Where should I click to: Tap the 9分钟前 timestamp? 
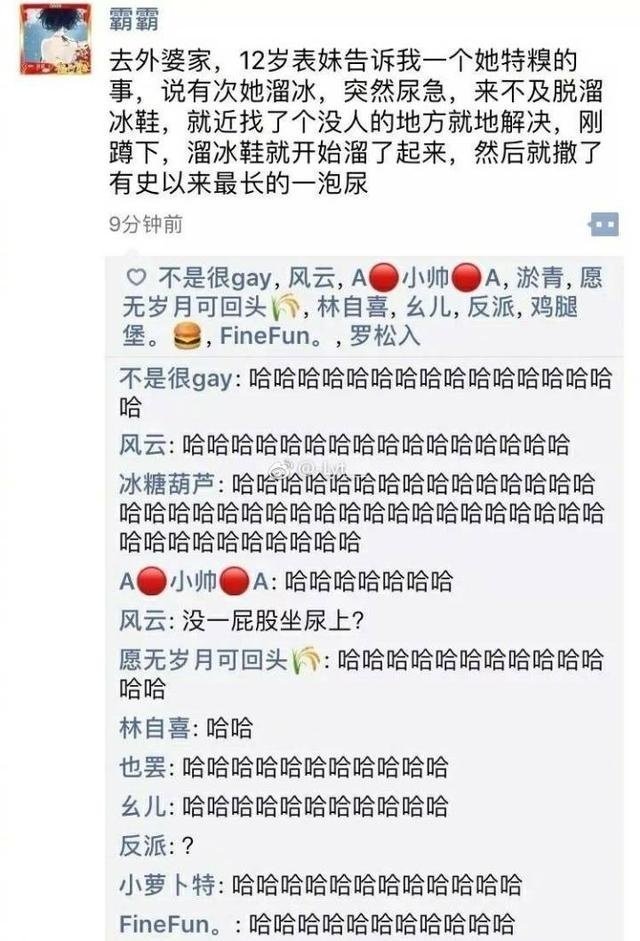click(146, 224)
